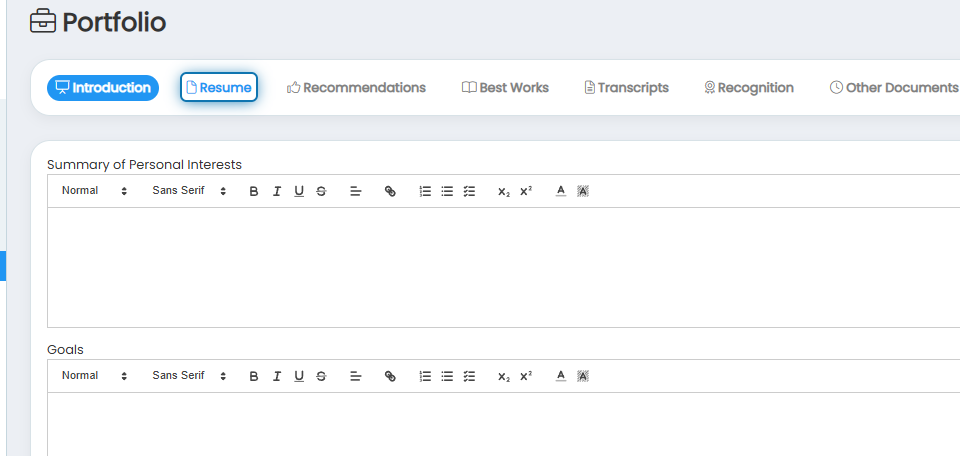960x456 pixels.
Task: Apply bullet list in Goals editor toolbar
Action: click(x=448, y=376)
